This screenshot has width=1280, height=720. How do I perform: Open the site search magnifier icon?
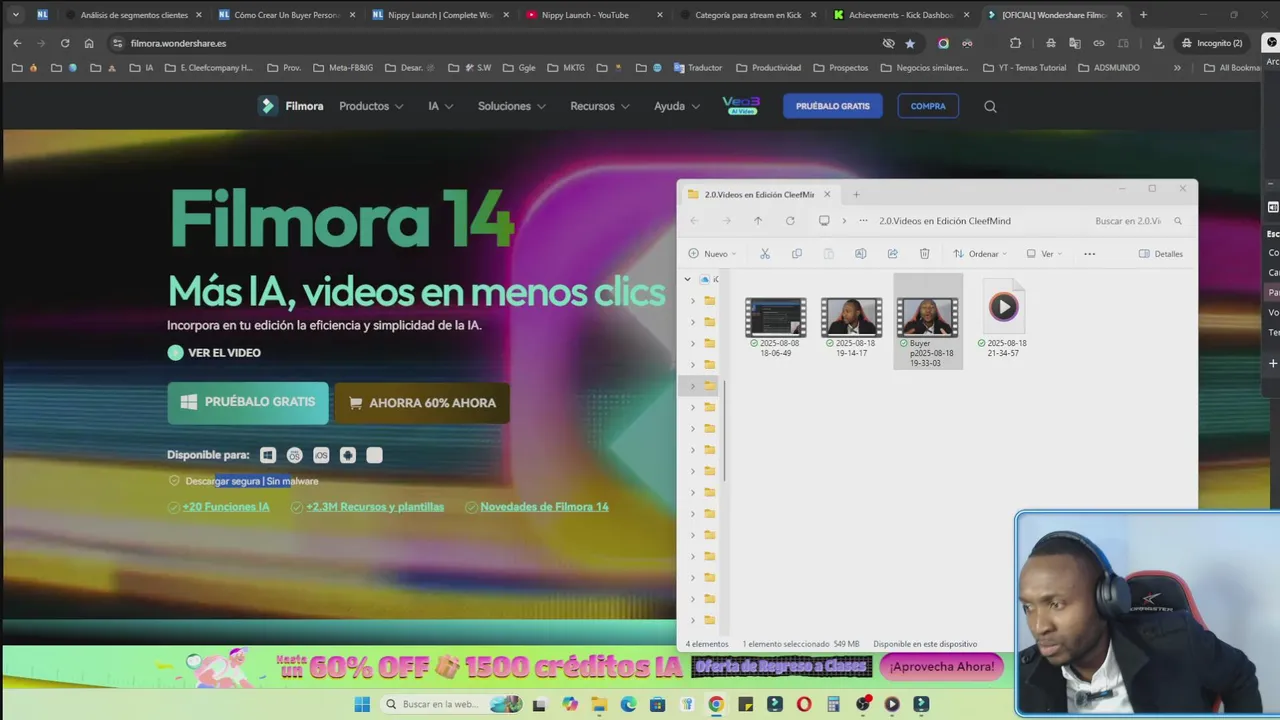point(990,106)
